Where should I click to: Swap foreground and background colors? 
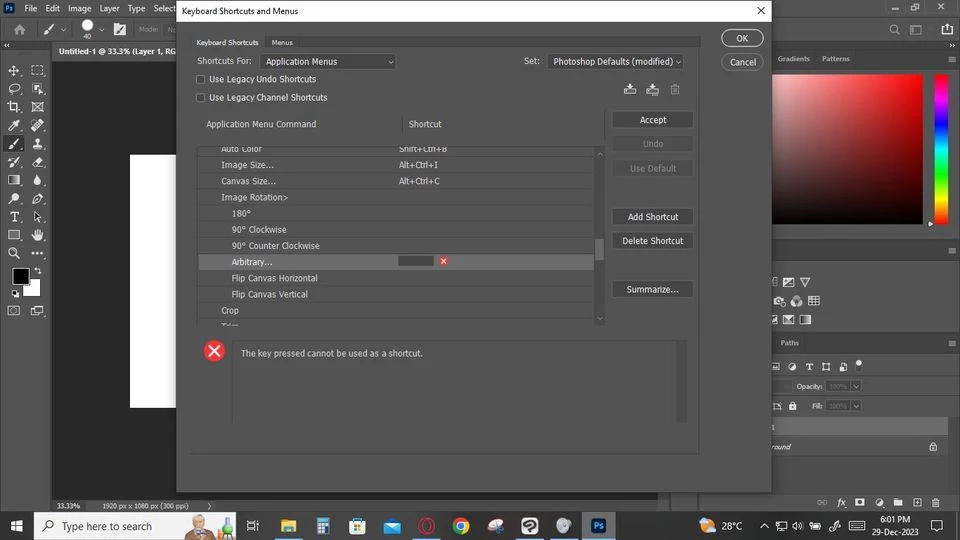(x=38, y=271)
